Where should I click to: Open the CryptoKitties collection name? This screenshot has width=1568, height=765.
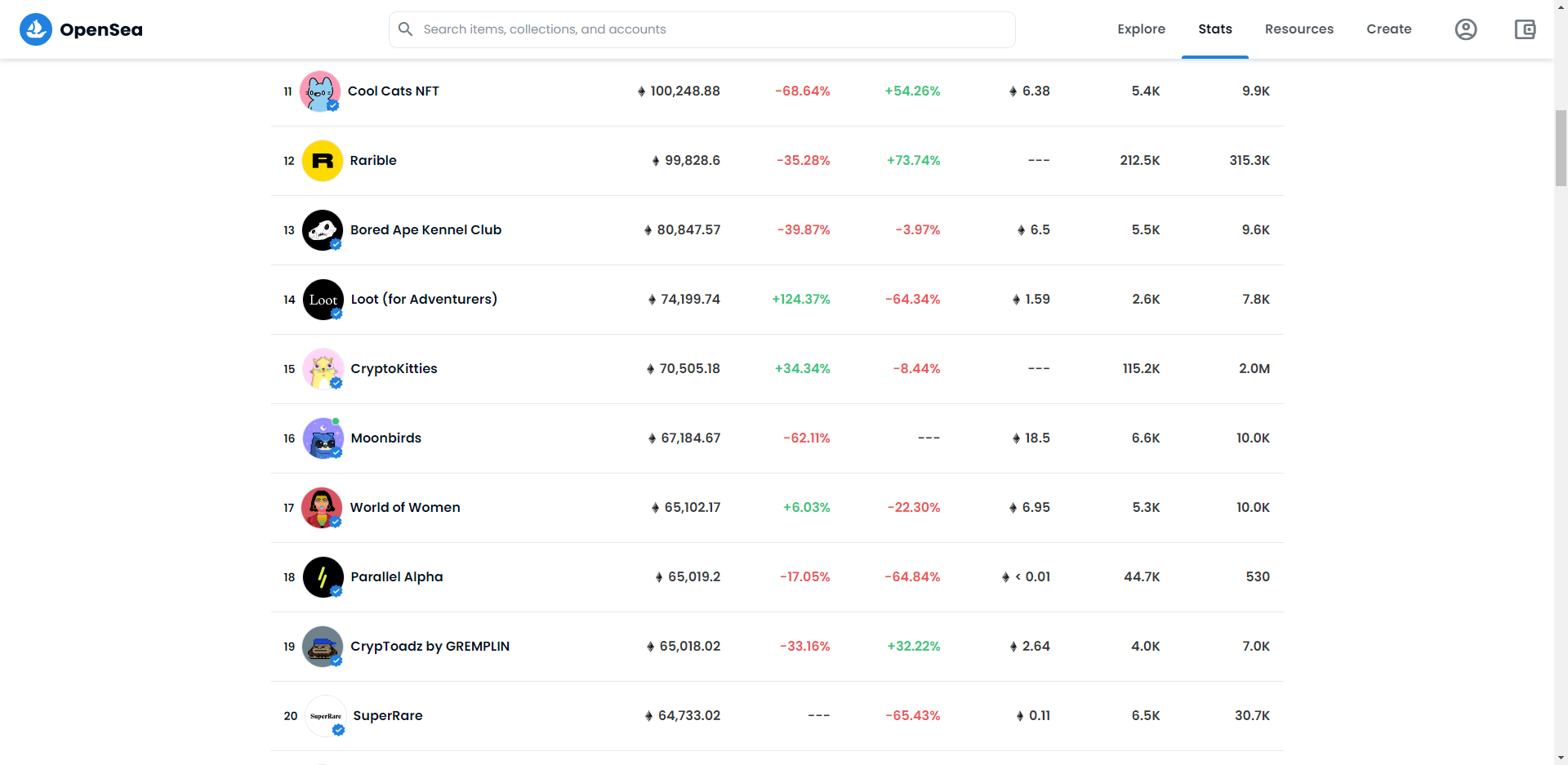[x=394, y=369]
